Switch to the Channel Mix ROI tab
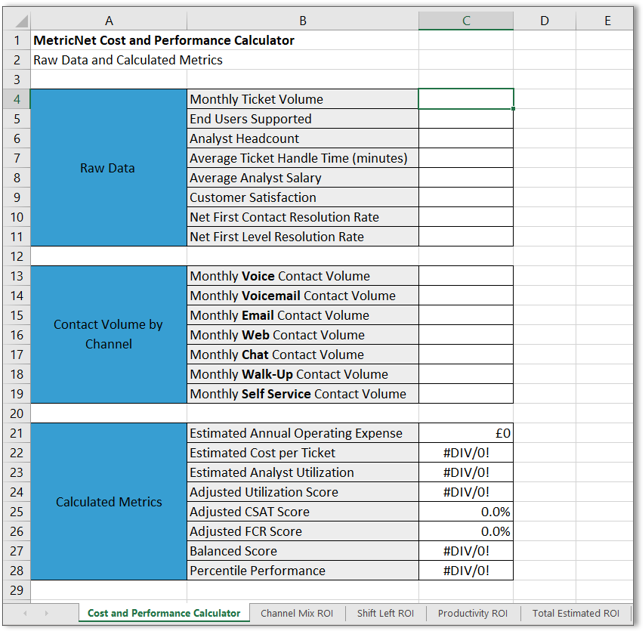Screen dimensions: 644x632 pos(296,613)
